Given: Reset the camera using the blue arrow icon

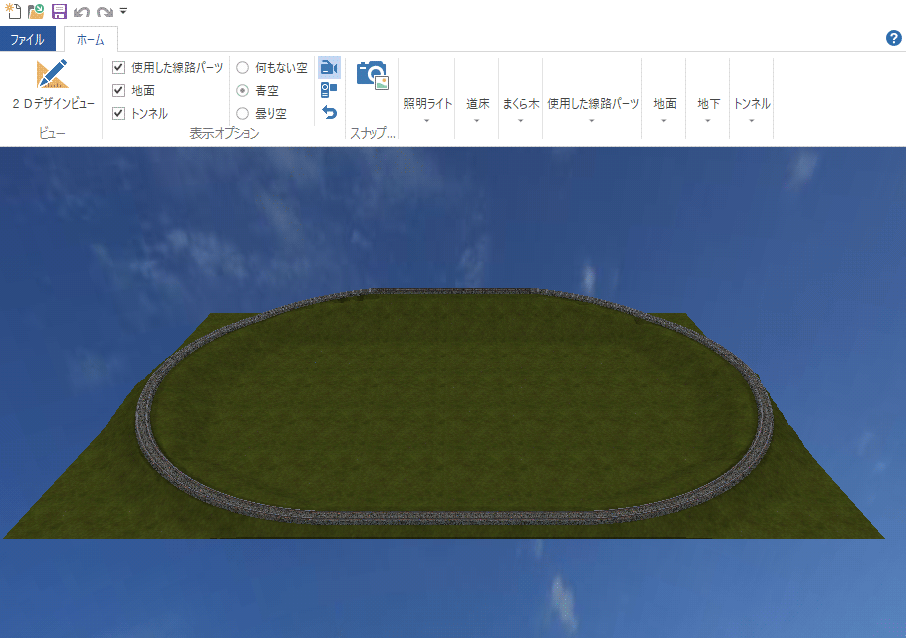Looking at the screenshot, I should coord(329,112).
